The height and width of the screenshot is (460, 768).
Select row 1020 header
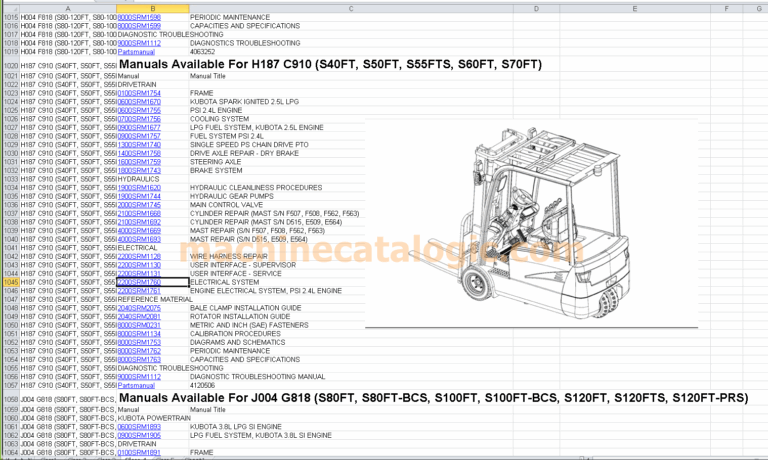pyautogui.click(x=11, y=66)
